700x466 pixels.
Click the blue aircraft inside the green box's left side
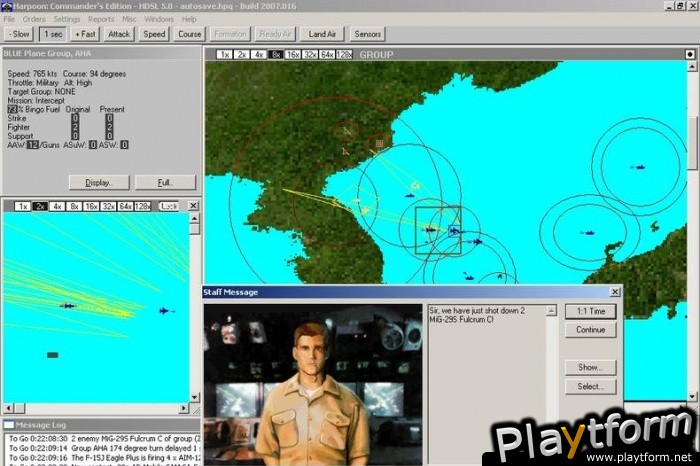pyautogui.click(x=430, y=230)
